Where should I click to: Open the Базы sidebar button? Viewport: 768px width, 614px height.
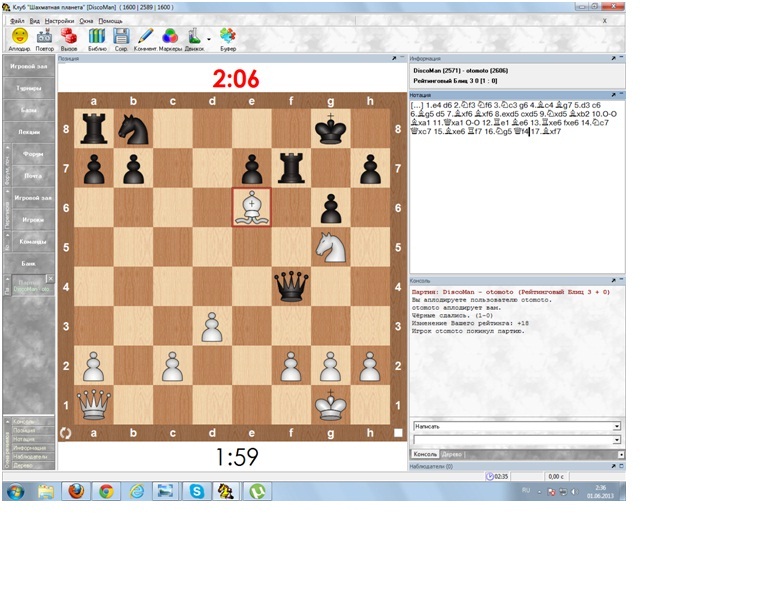[28, 110]
